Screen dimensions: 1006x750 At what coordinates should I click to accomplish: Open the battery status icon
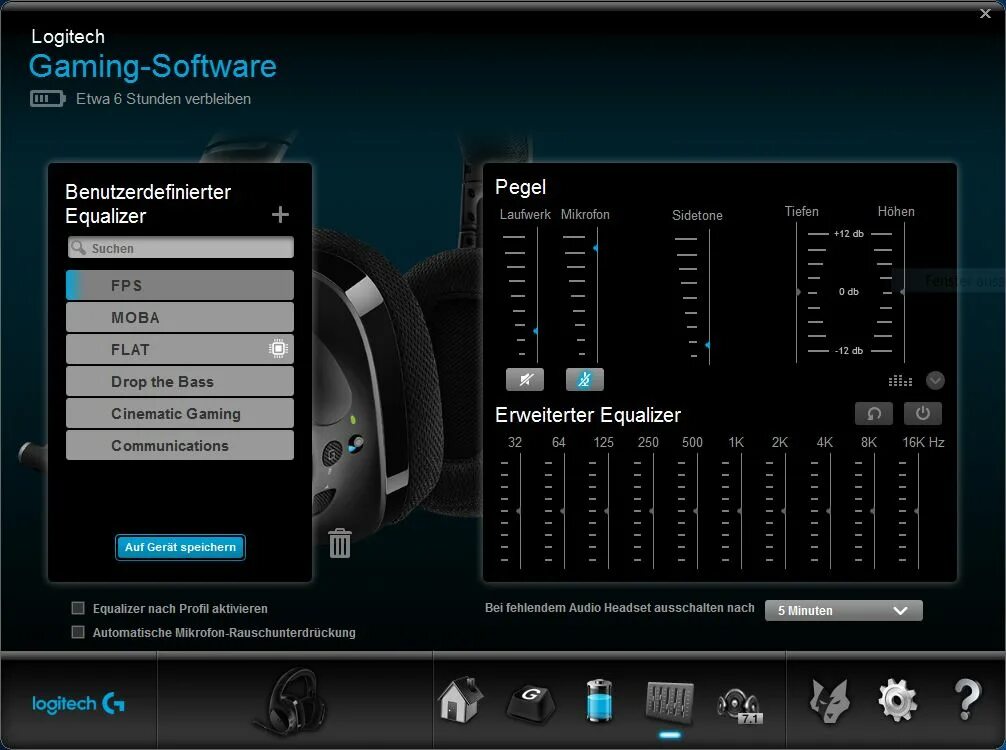pos(600,701)
